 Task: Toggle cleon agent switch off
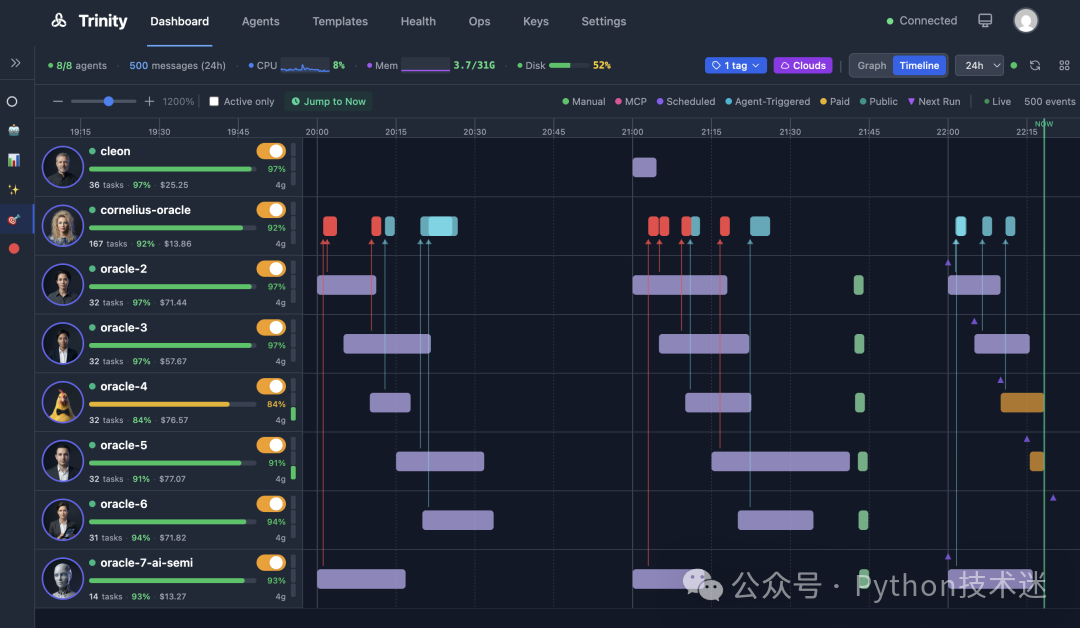pyautogui.click(x=271, y=151)
